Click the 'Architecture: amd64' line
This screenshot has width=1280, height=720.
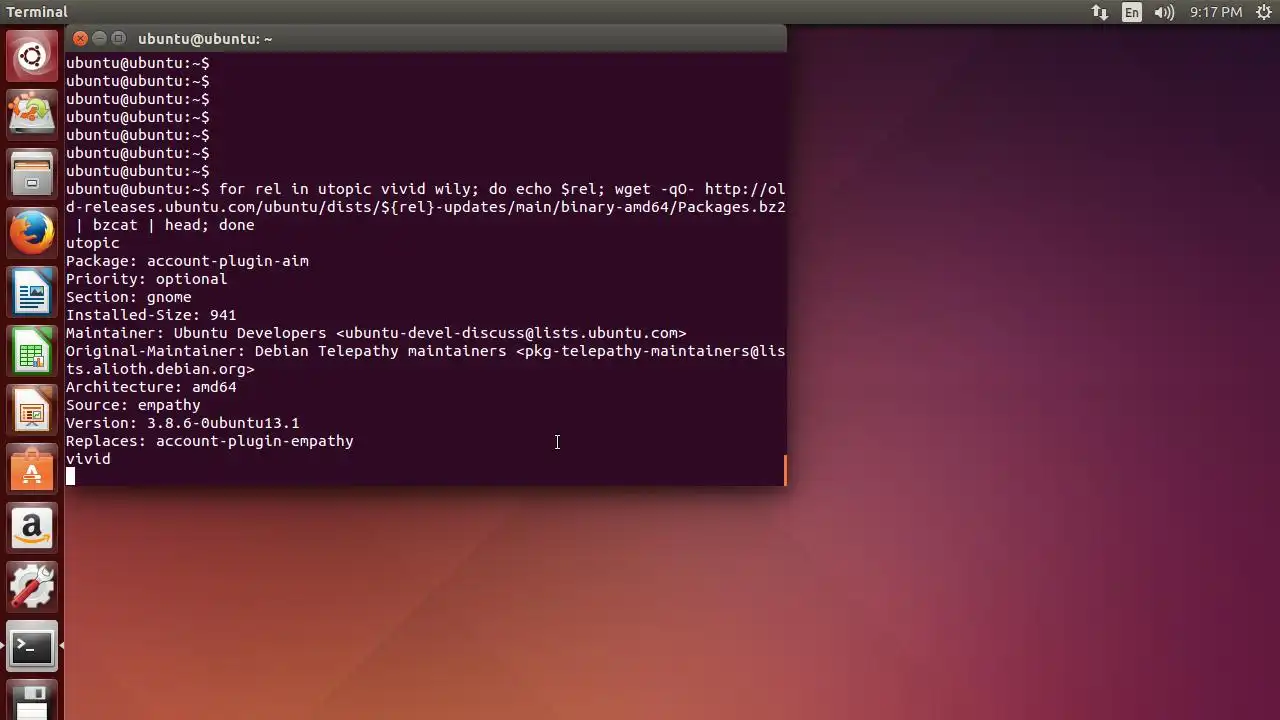coord(151,387)
